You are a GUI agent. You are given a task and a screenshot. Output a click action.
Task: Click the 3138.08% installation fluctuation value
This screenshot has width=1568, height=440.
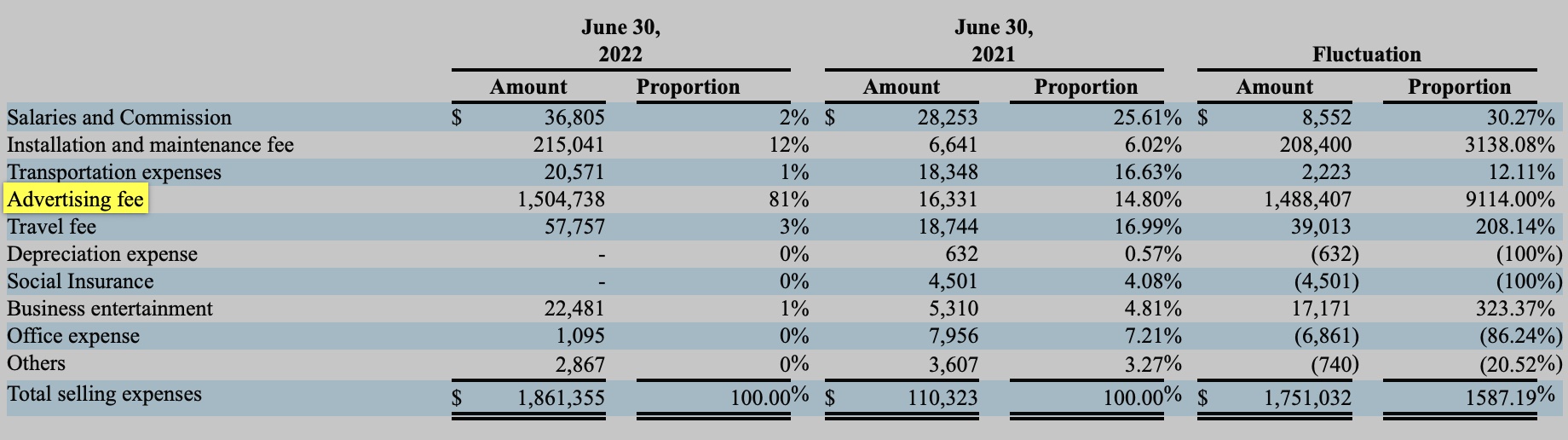pyautogui.click(x=1509, y=145)
